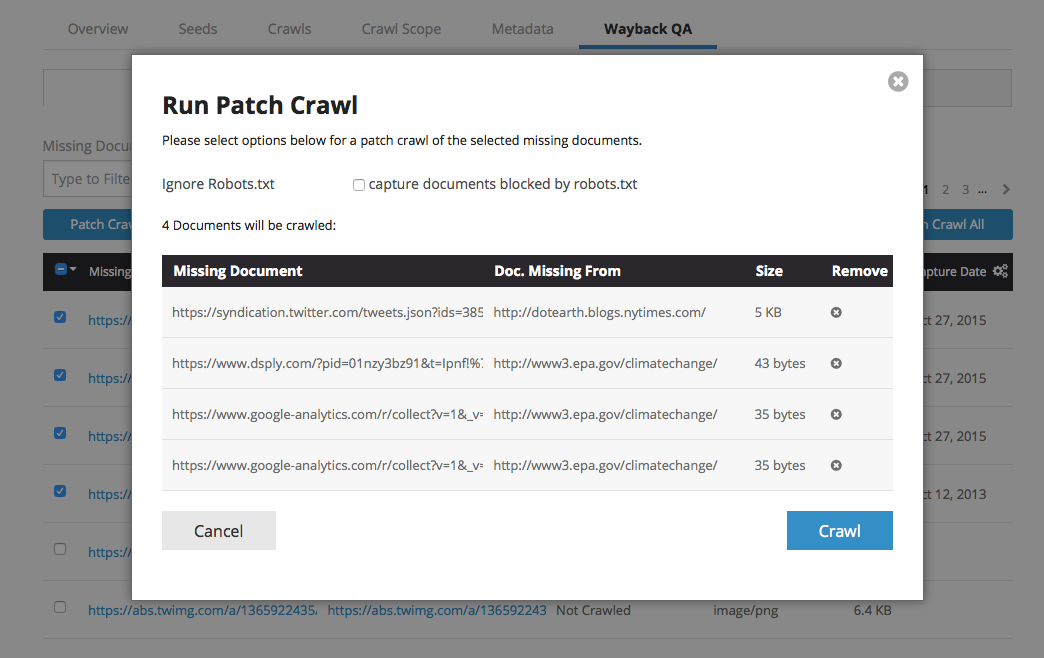Viewport: 1044px width, 658px height.
Task: Uncheck the first selected missing document row
Action: [x=60, y=317]
